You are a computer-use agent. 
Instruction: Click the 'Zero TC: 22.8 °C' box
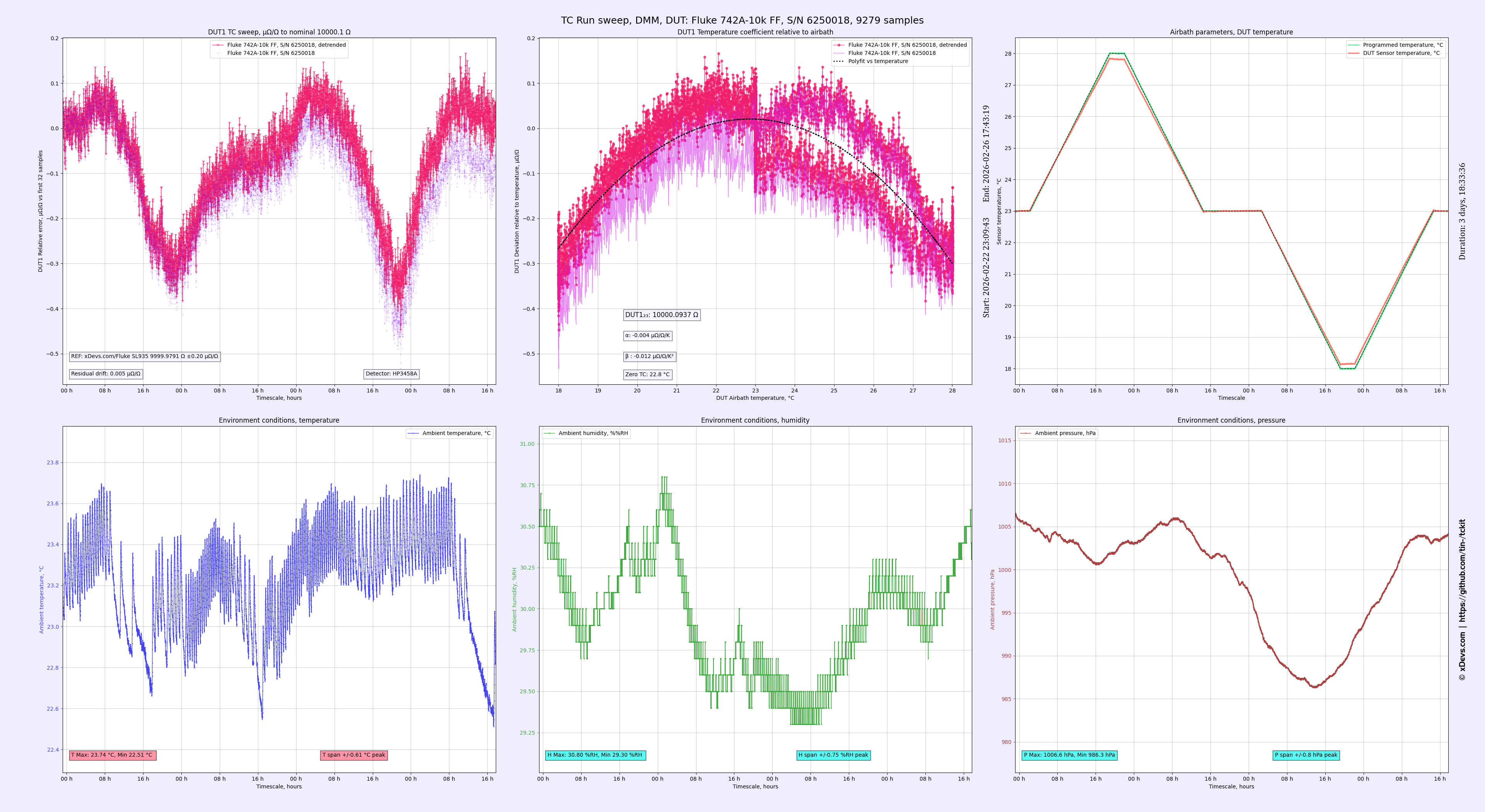(647, 375)
